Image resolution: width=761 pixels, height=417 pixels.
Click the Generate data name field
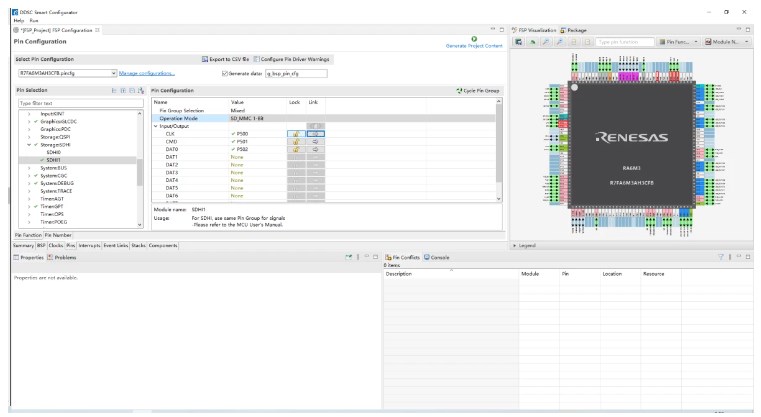pos(296,74)
